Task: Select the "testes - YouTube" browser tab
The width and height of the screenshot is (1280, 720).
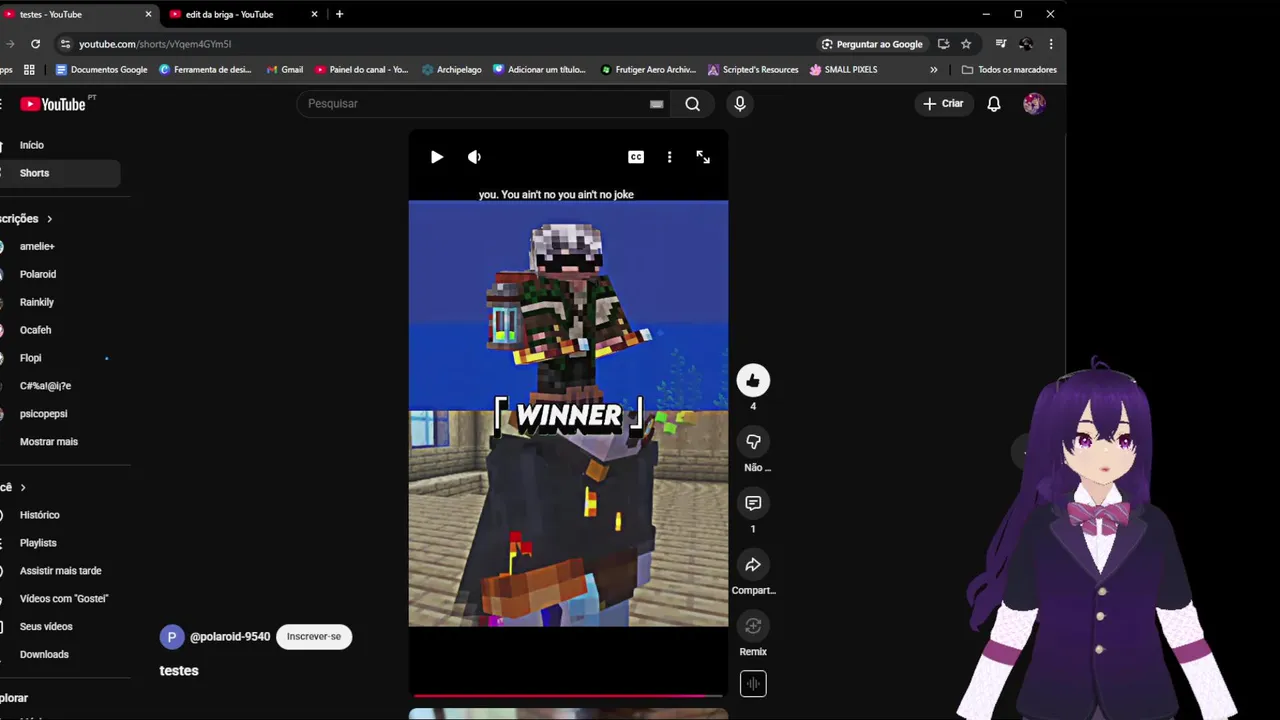Action: point(75,14)
